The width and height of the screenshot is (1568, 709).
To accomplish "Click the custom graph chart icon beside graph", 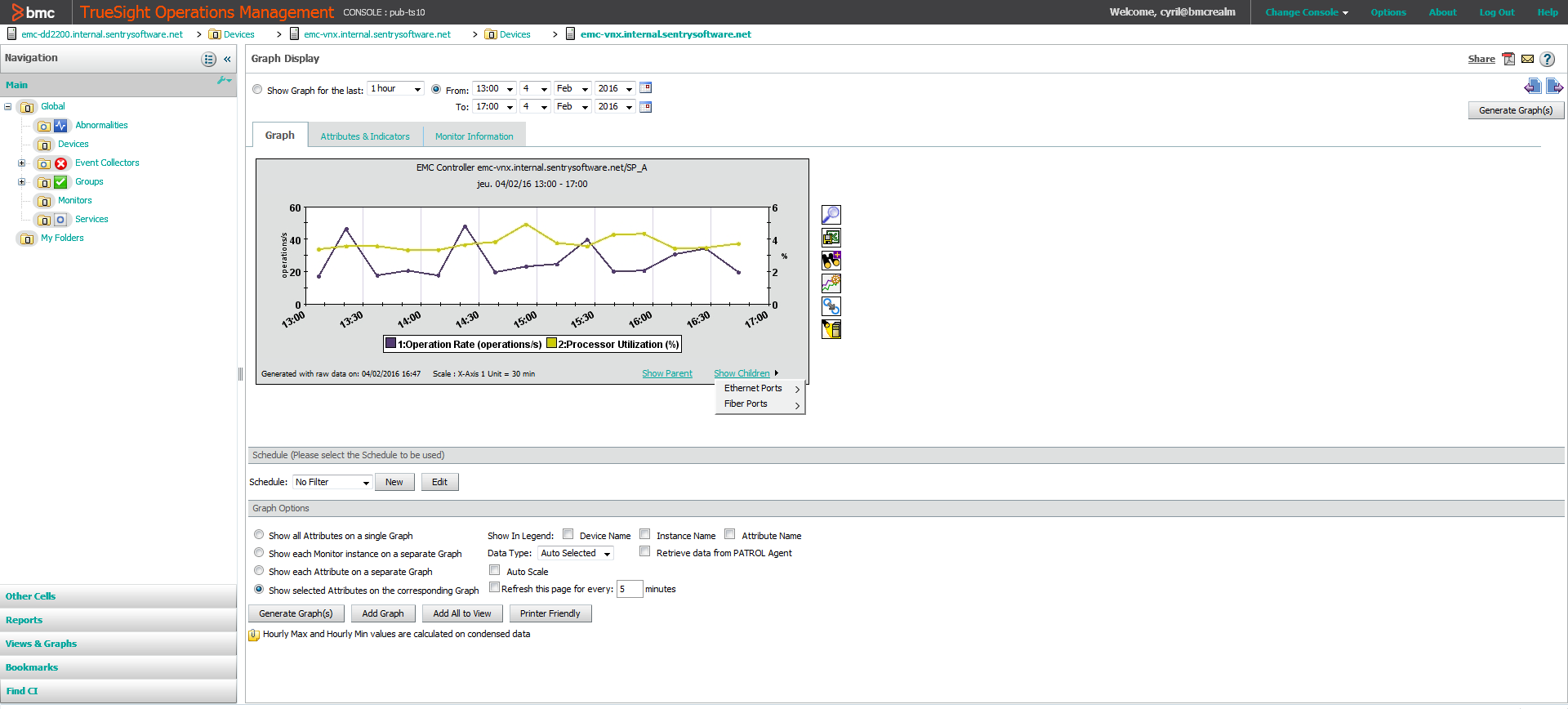I will 831,283.
